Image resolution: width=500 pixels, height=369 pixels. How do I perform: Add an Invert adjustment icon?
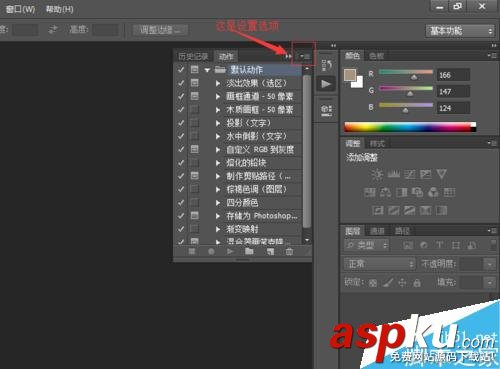378,210
